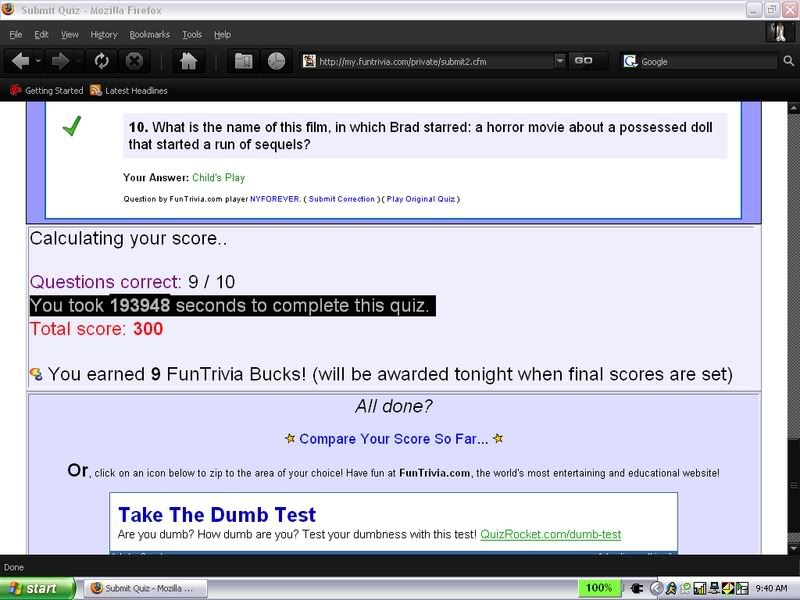Click the Play Original Quiz link
800x600 pixels.
click(420, 199)
